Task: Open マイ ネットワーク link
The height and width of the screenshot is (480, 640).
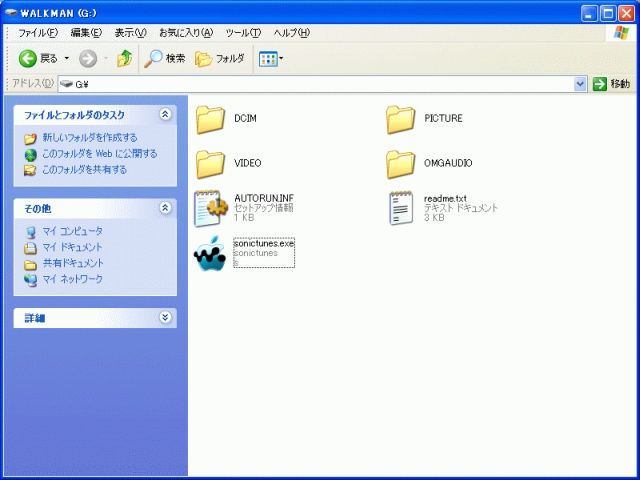Action: click(x=73, y=279)
